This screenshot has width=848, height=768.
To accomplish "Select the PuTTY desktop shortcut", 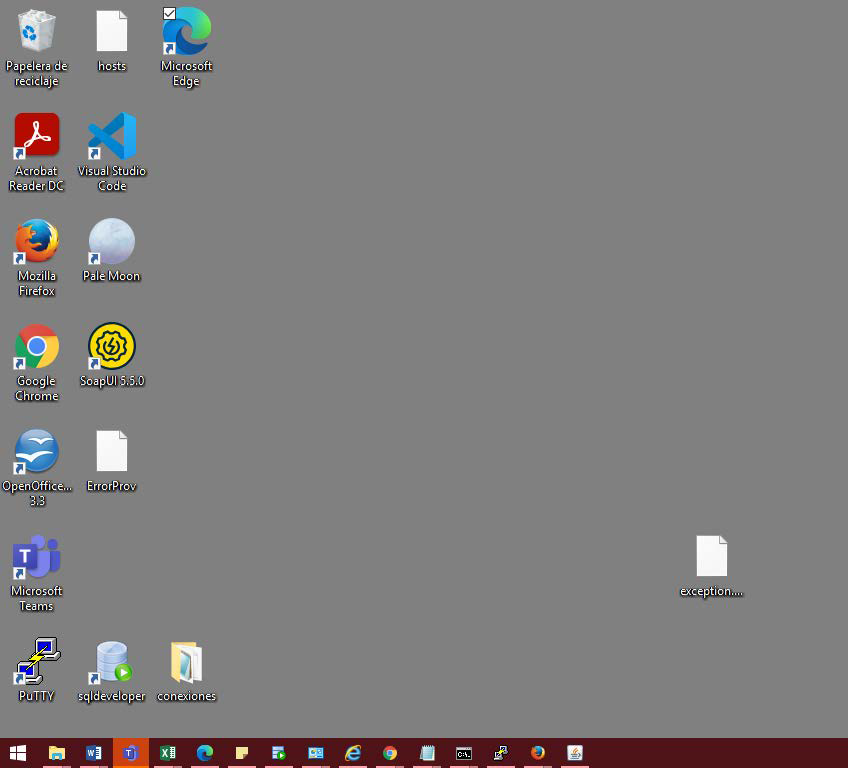I will (36, 661).
